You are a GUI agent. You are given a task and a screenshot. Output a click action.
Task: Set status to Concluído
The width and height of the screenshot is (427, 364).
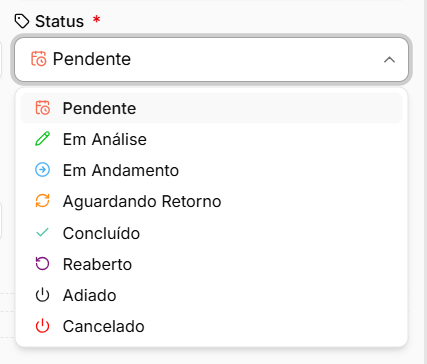pos(211,233)
